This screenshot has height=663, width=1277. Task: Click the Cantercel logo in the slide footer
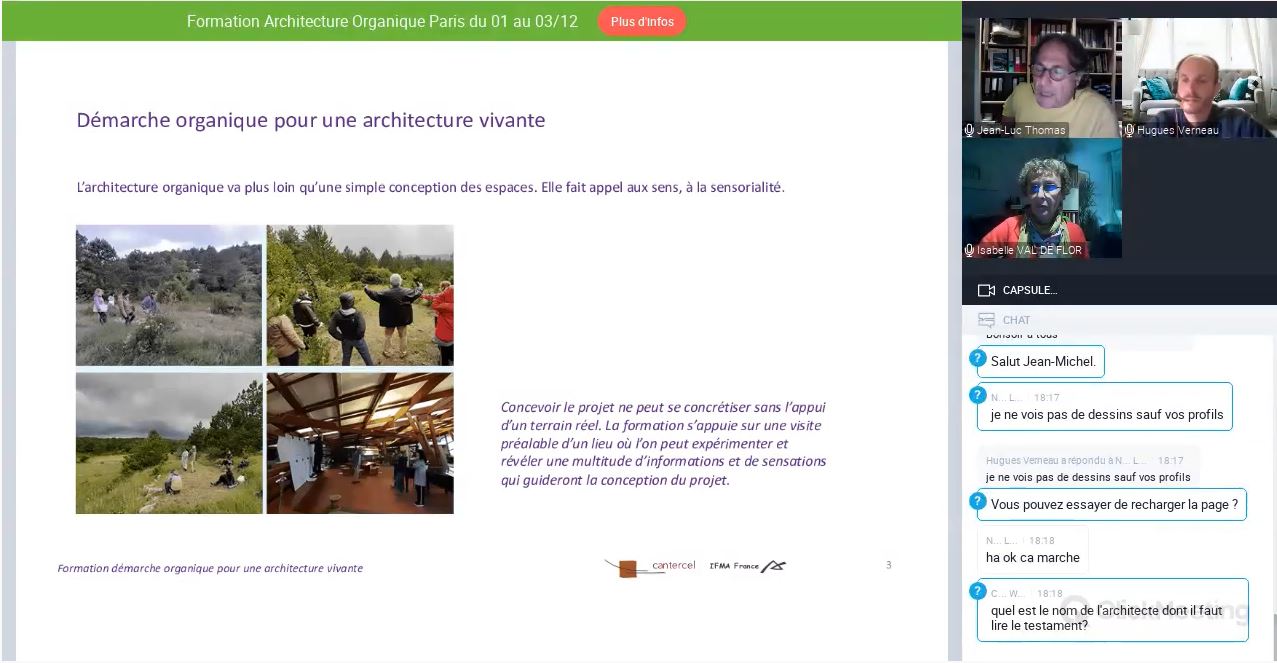(x=655, y=565)
